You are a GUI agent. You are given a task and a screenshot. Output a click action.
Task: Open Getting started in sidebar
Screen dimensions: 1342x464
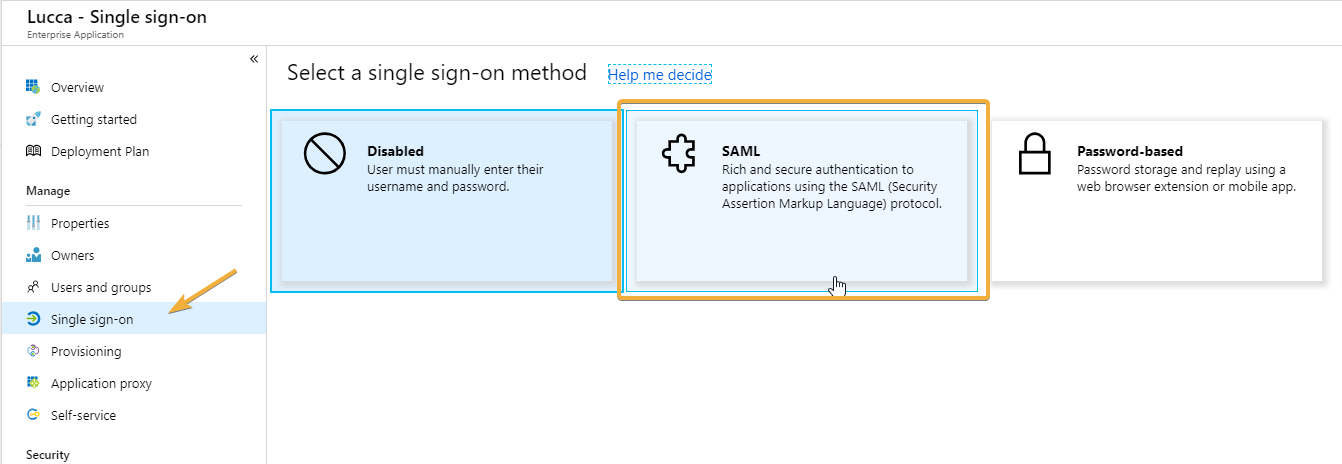tap(133, 119)
